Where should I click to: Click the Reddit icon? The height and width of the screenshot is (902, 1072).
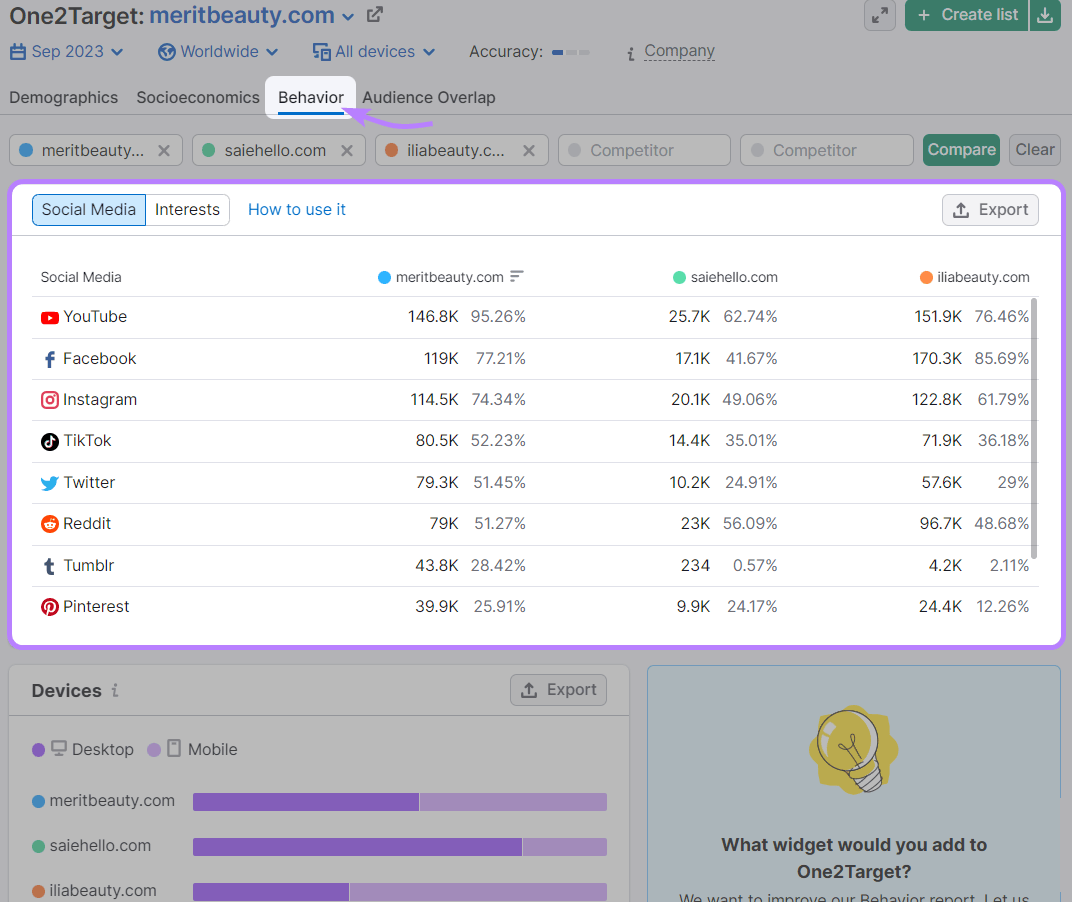49,523
